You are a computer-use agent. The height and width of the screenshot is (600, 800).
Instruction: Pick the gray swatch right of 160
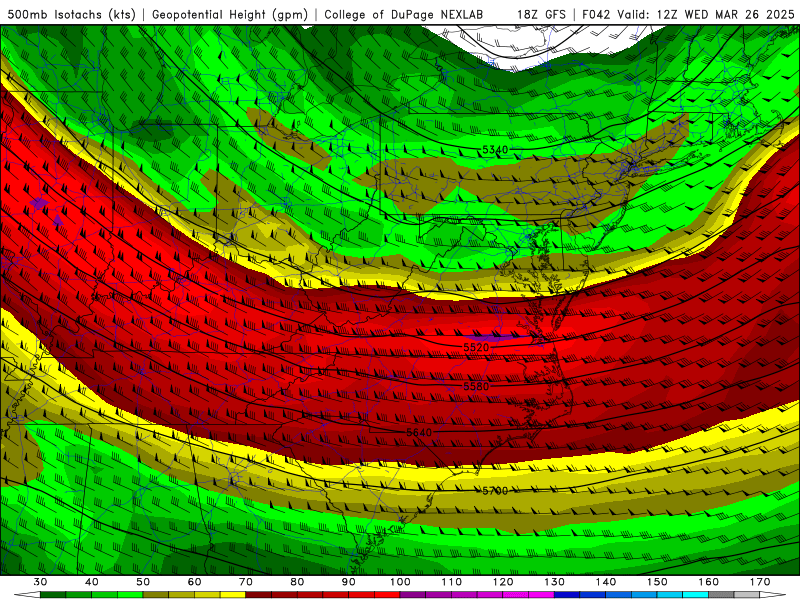click(x=721, y=595)
